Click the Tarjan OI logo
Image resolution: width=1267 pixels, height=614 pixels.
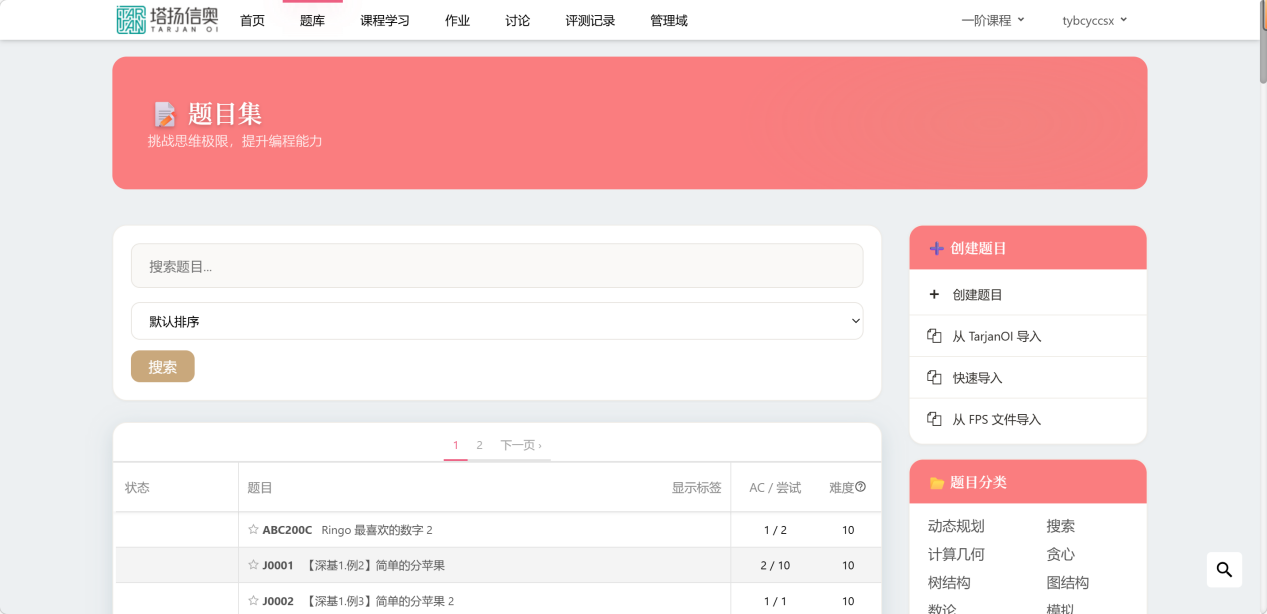coord(167,20)
